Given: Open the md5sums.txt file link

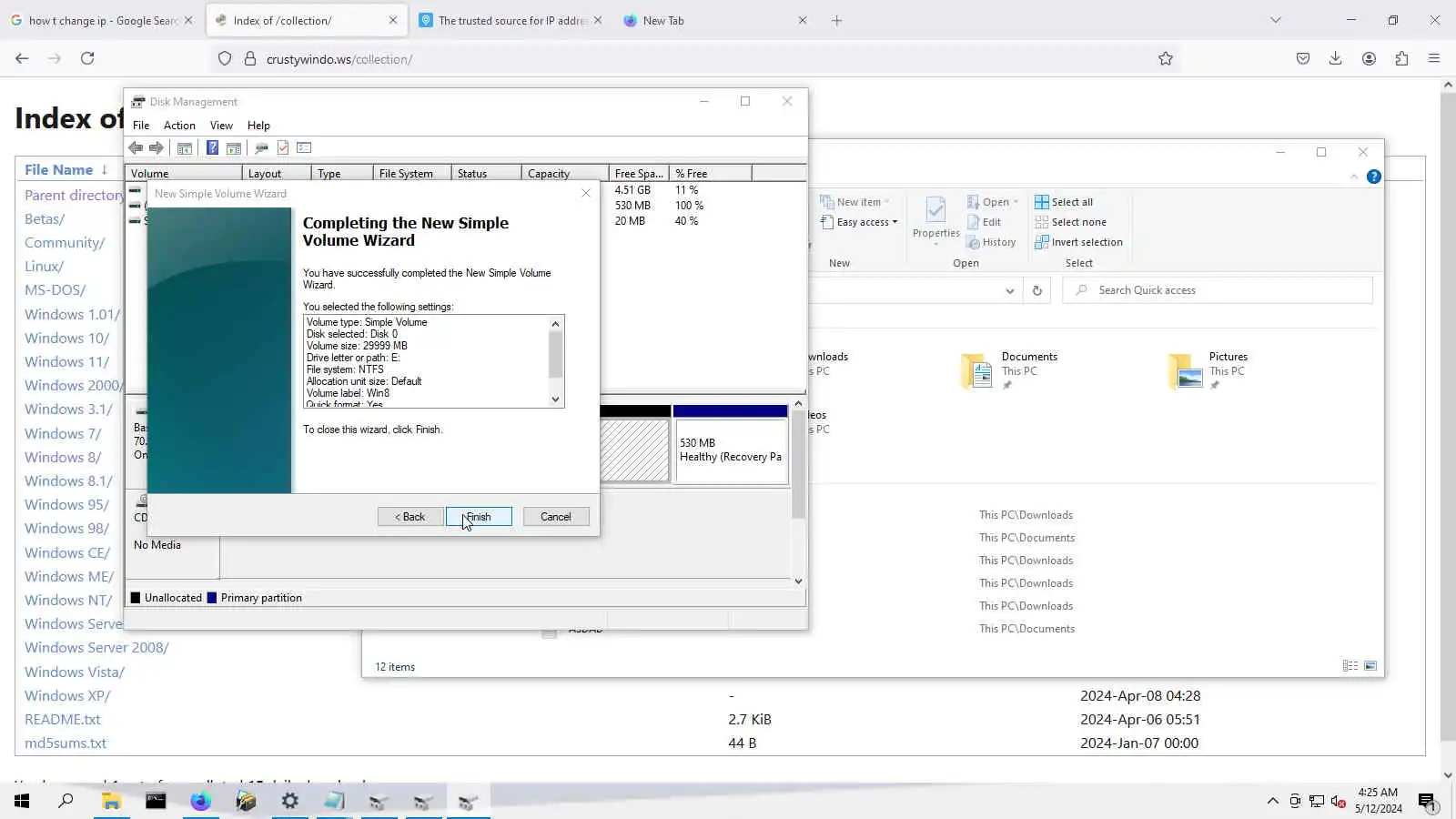Looking at the screenshot, I should coord(66,743).
